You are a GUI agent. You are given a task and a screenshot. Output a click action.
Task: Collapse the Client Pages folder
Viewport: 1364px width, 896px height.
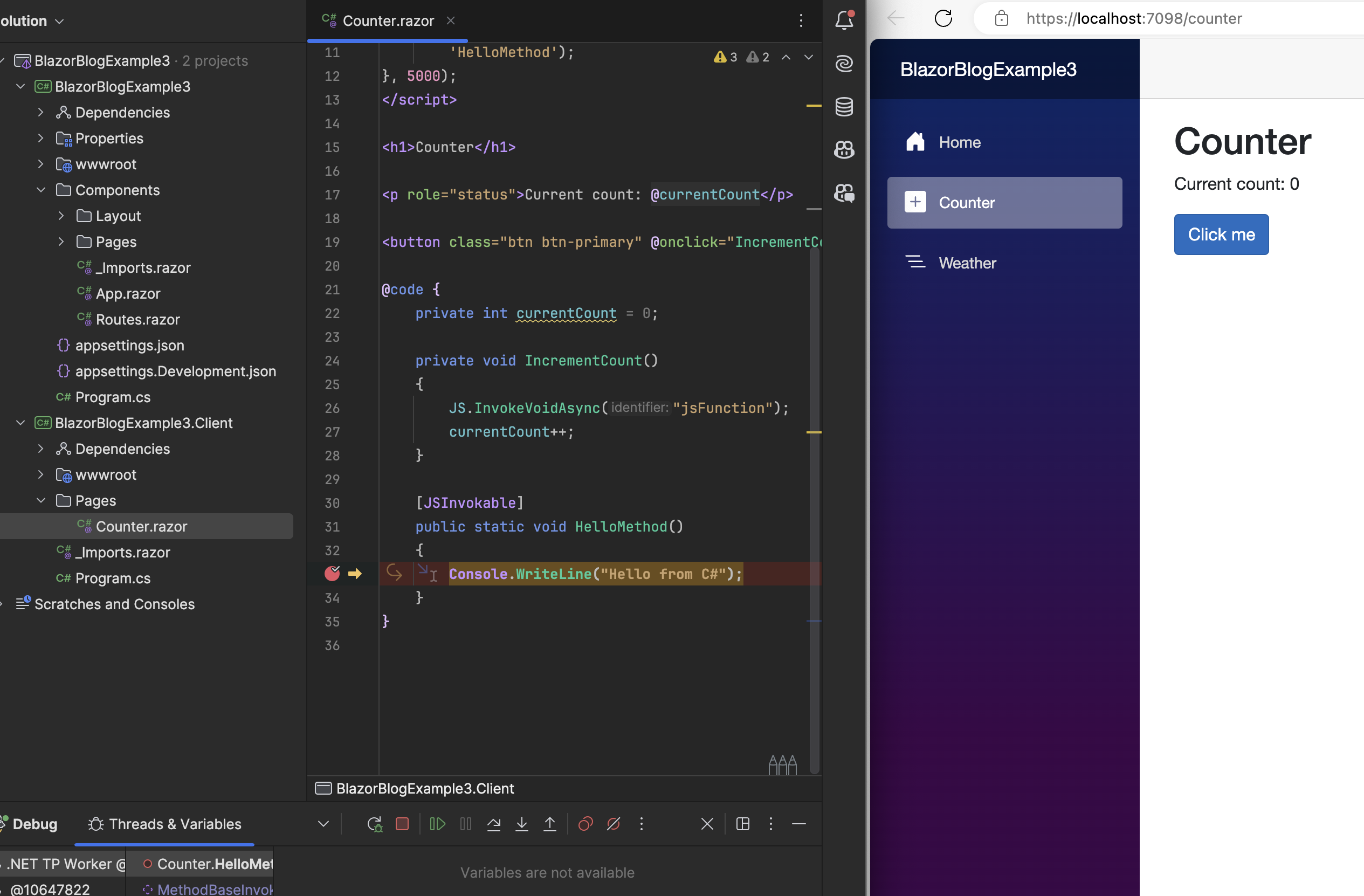point(40,500)
